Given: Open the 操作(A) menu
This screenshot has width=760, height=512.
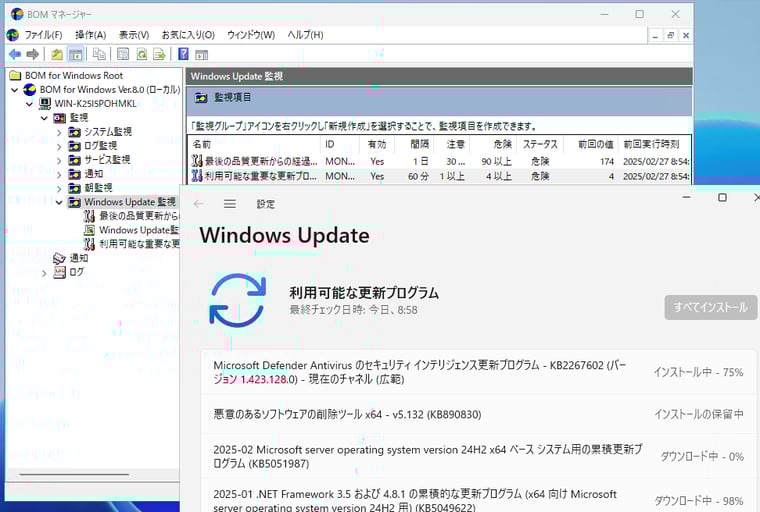Looking at the screenshot, I should (x=90, y=35).
